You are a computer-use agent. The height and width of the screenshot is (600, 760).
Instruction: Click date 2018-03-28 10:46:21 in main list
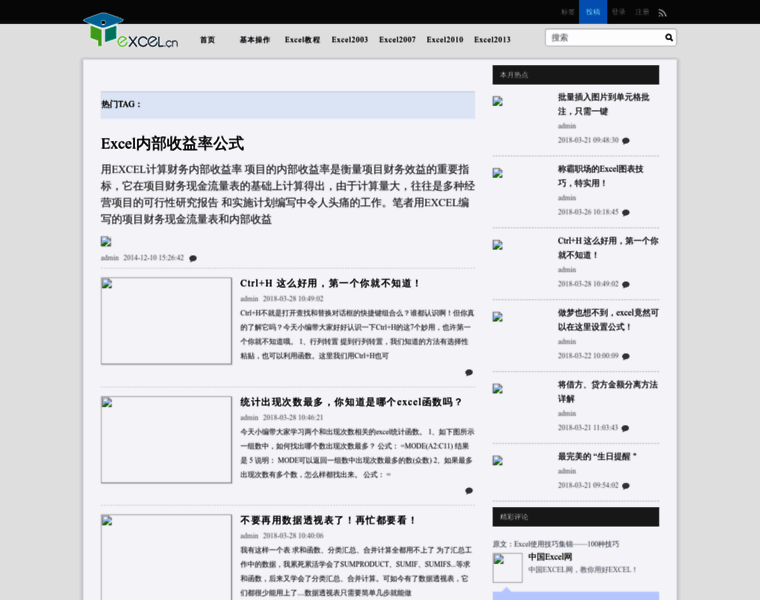click(293, 417)
